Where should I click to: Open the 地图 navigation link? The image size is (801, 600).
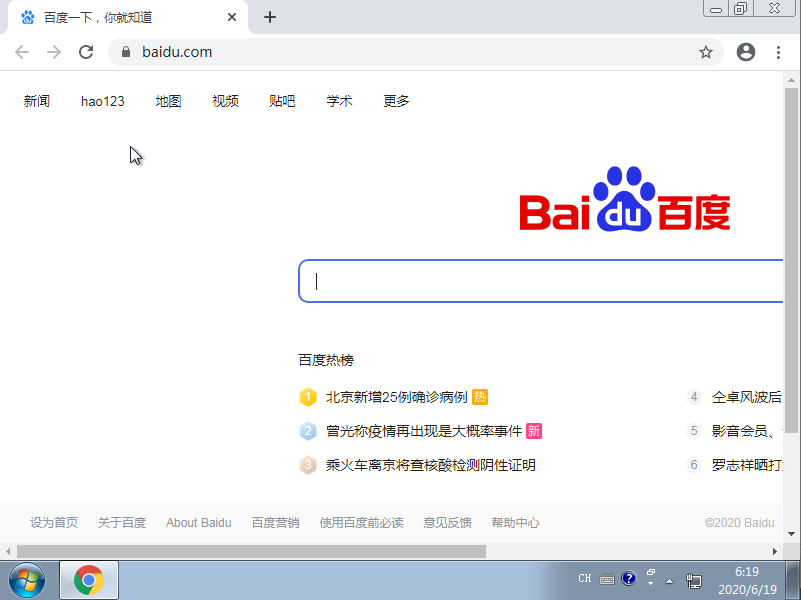(168, 101)
